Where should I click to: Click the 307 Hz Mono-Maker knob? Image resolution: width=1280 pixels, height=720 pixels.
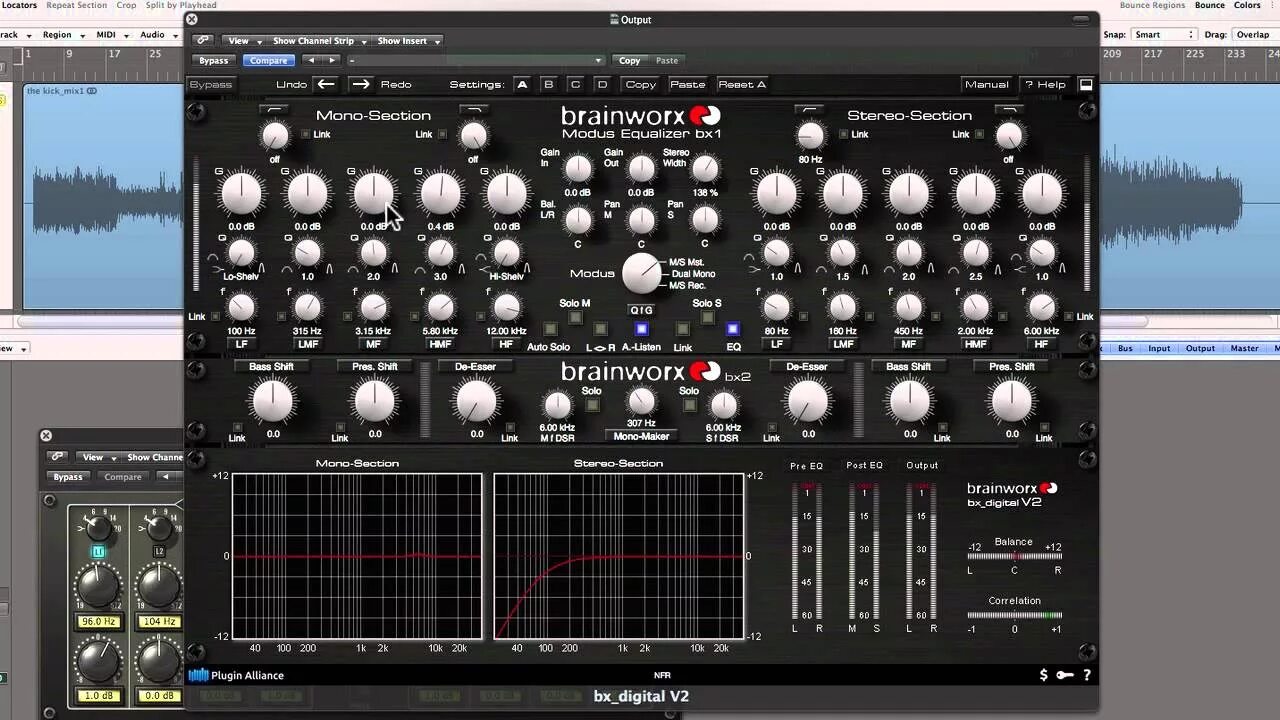[641, 401]
